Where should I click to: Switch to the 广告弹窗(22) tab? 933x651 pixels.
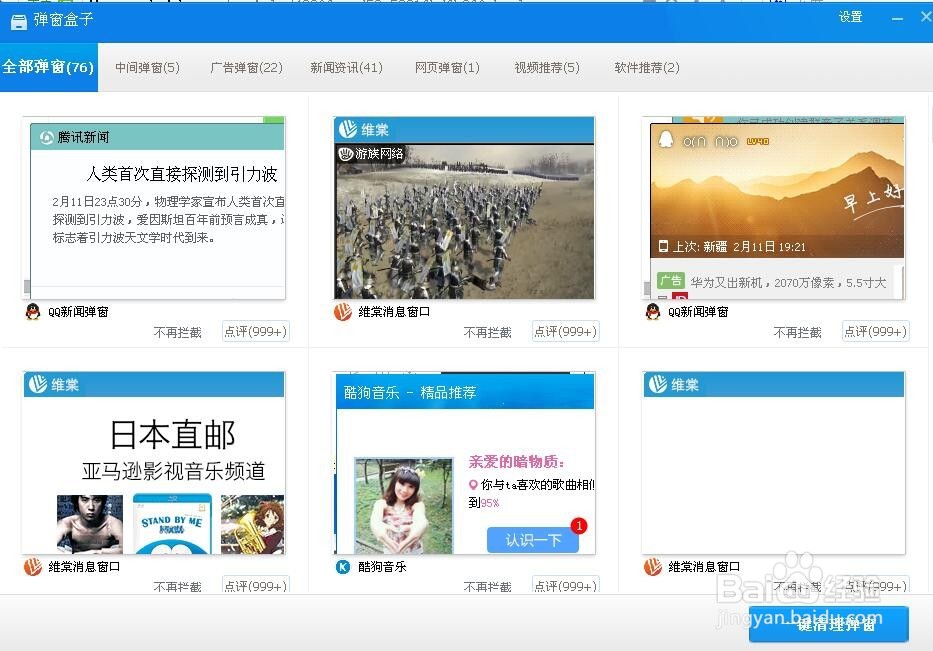click(x=246, y=68)
